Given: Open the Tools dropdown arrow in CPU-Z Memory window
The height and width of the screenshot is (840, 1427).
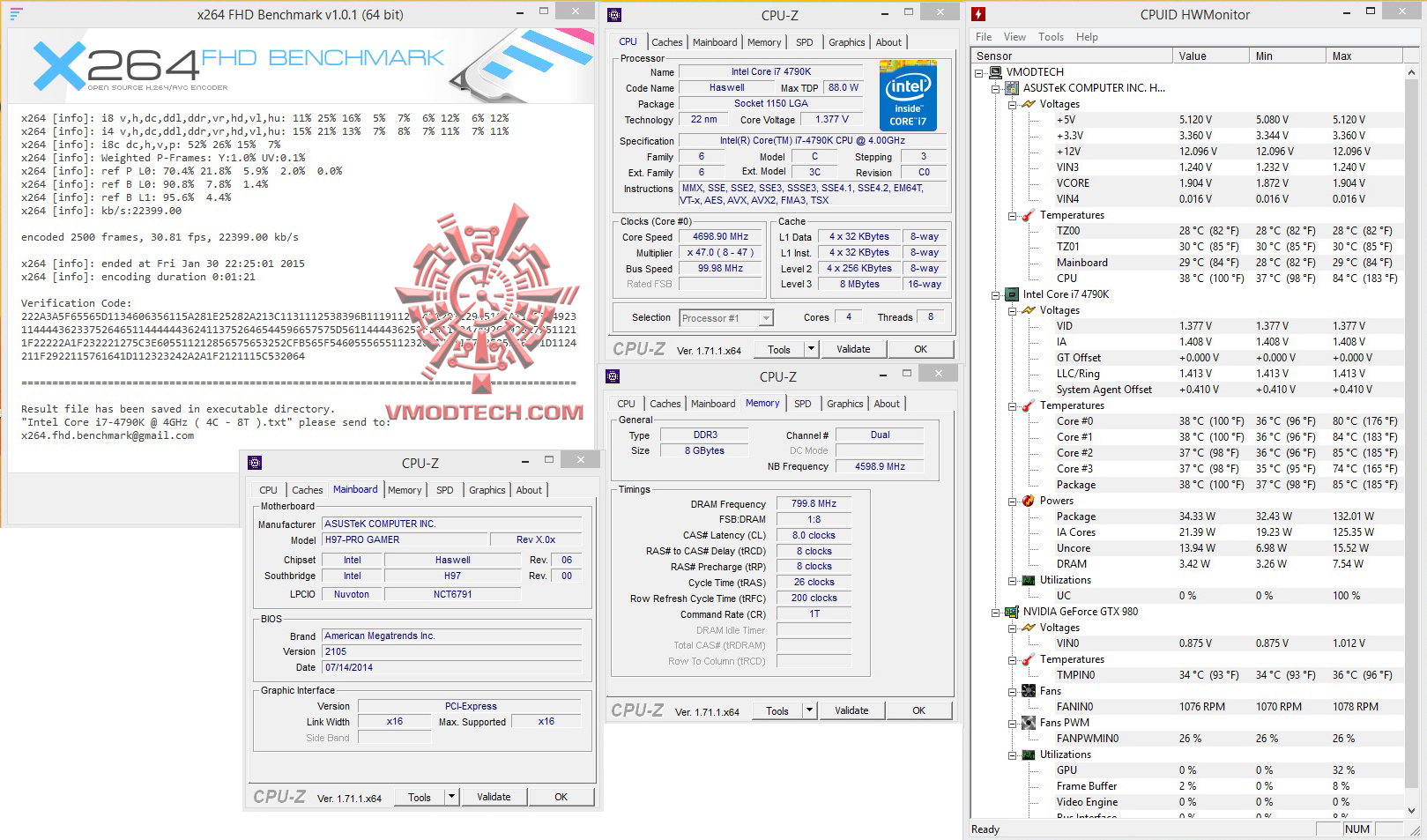Looking at the screenshot, I should click(x=810, y=710).
